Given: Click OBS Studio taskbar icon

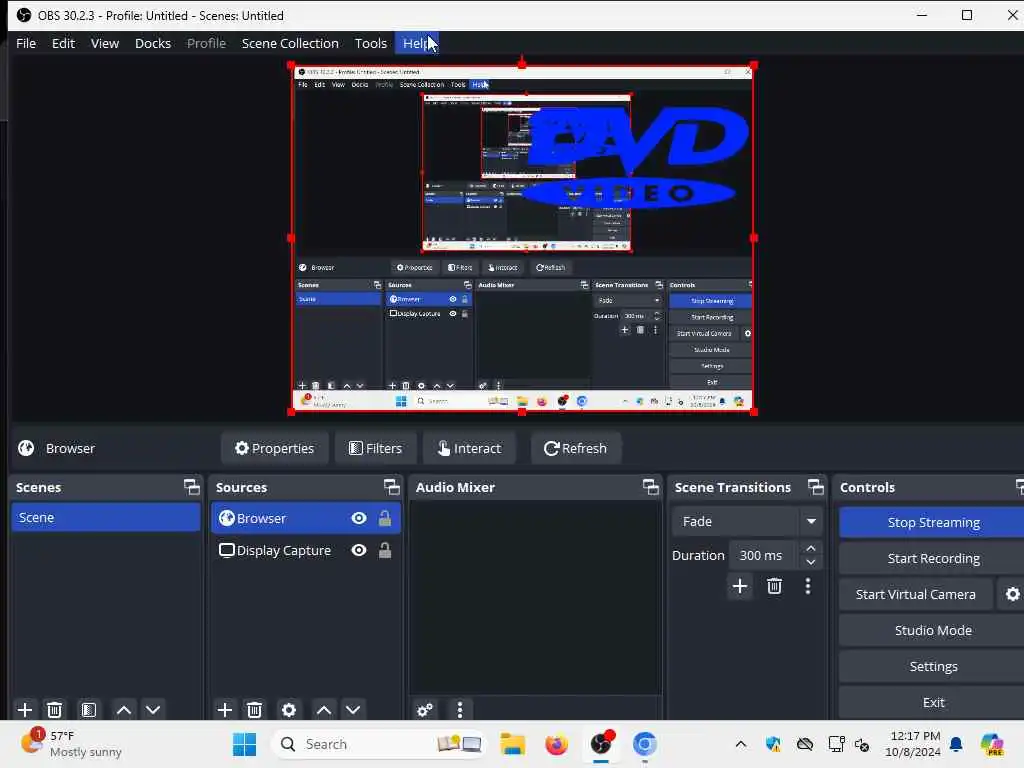Looking at the screenshot, I should [601, 744].
